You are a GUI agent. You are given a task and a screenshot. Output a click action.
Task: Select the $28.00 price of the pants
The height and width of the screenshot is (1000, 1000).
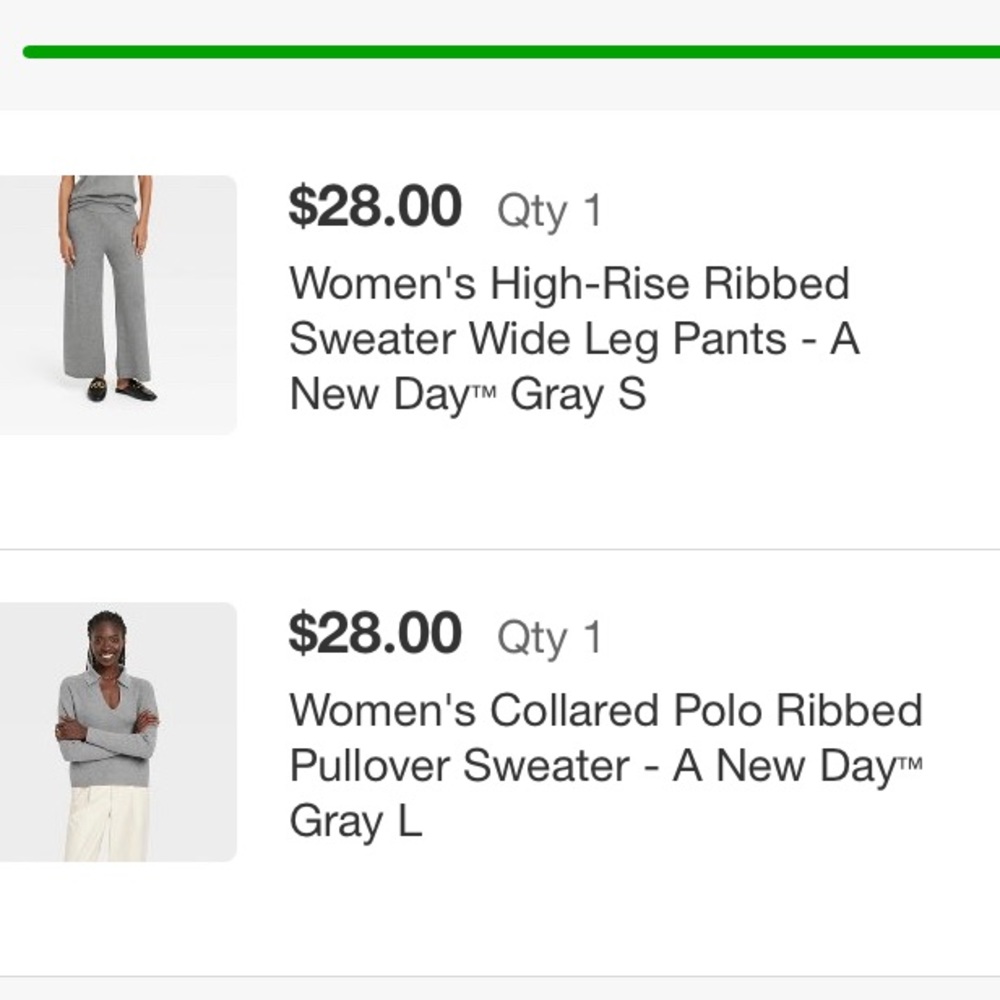click(x=375, y=207)
